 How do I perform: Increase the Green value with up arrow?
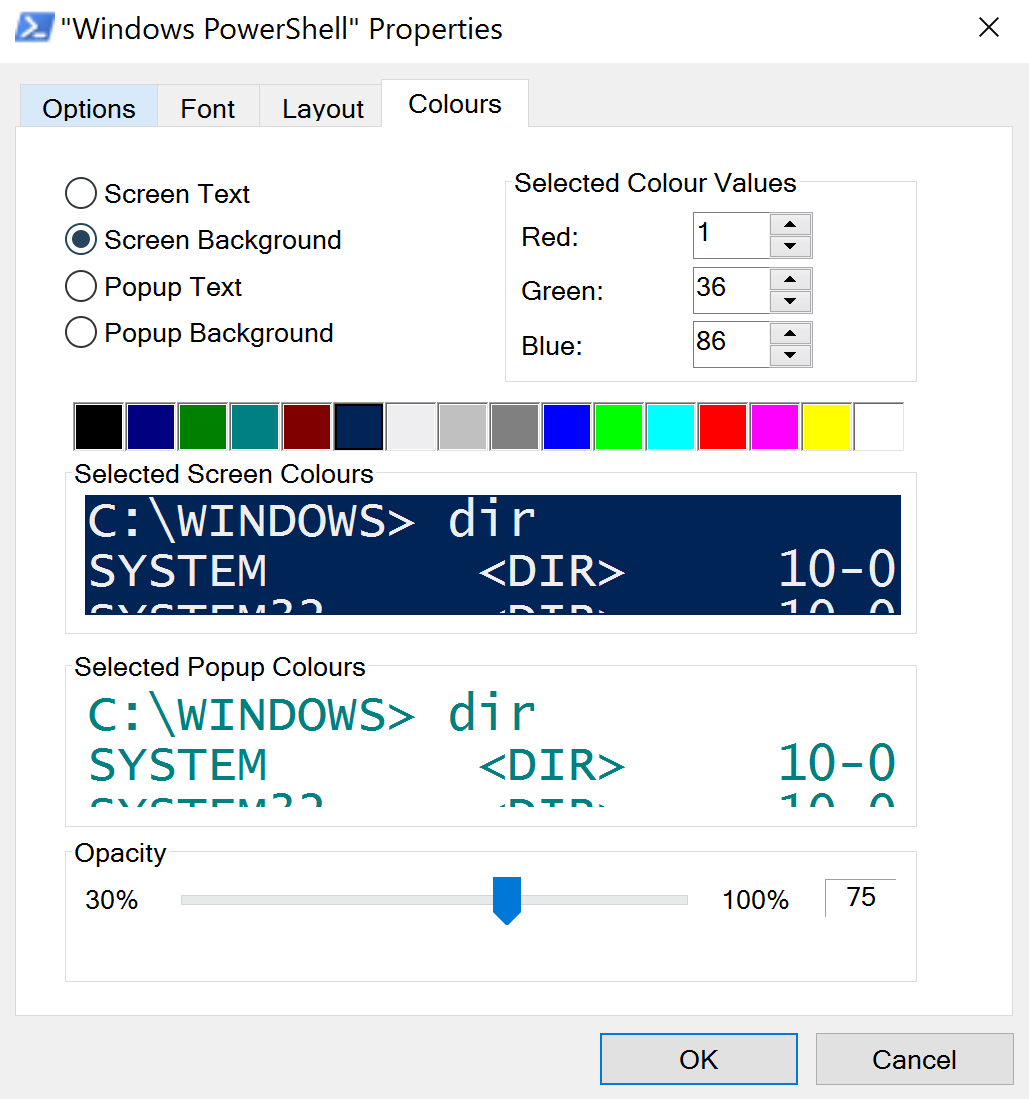790,279
